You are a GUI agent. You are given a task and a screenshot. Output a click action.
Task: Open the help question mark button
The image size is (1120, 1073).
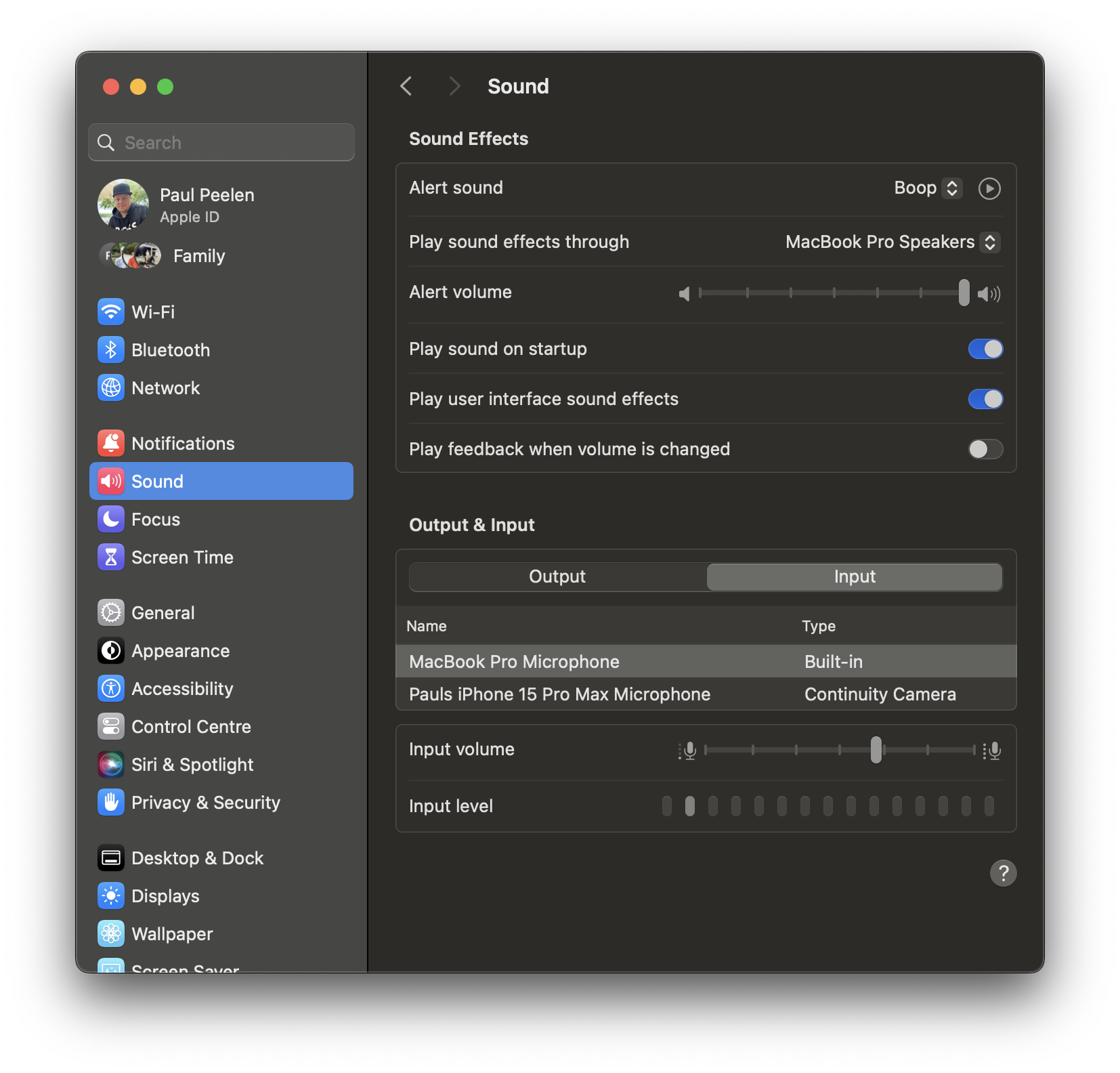click(x=1004, y=873)
